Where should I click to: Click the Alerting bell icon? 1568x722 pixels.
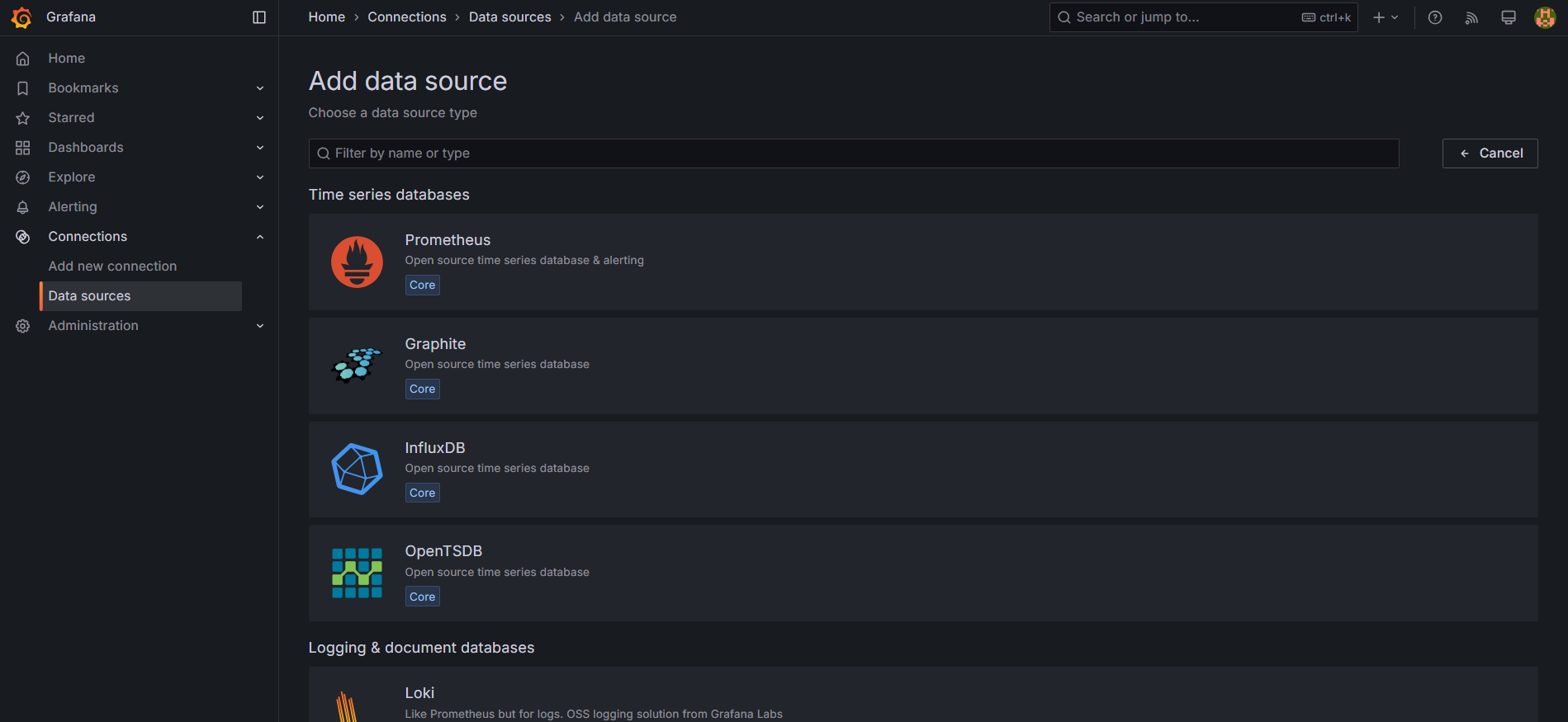click(x=23, y=207)
